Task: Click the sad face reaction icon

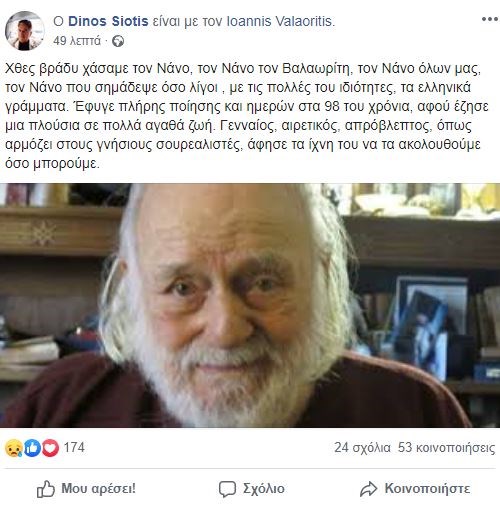Action: pyautogui.click(x=14, y=448)
